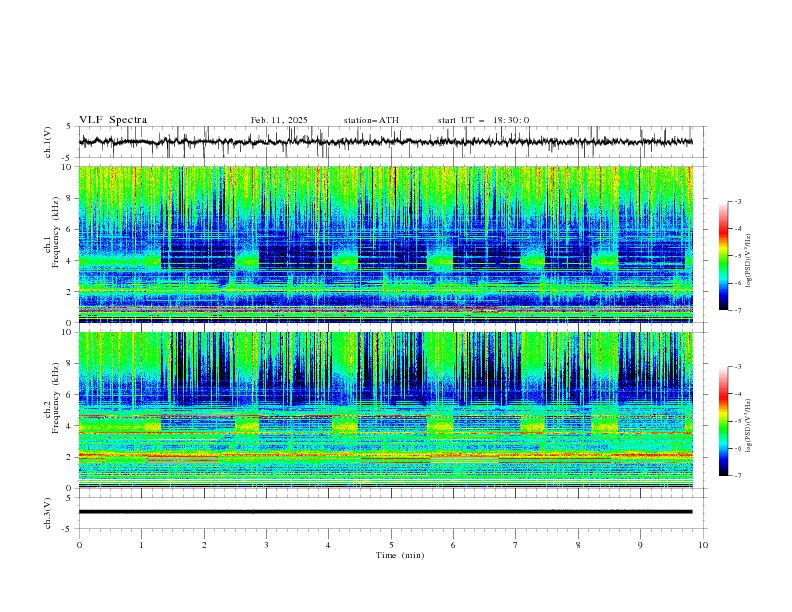Click the 'ch.3(V)' waveform axis label

coord(48,513)
